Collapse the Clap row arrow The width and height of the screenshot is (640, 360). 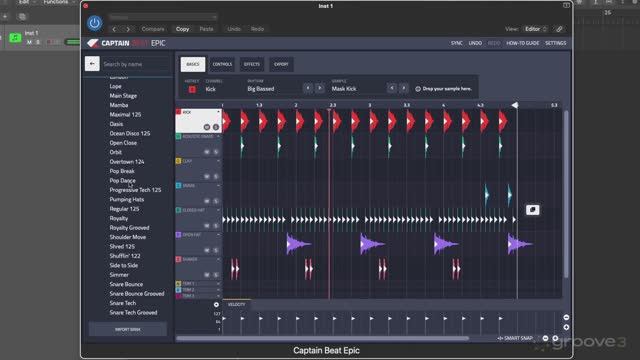pos(218,161)
